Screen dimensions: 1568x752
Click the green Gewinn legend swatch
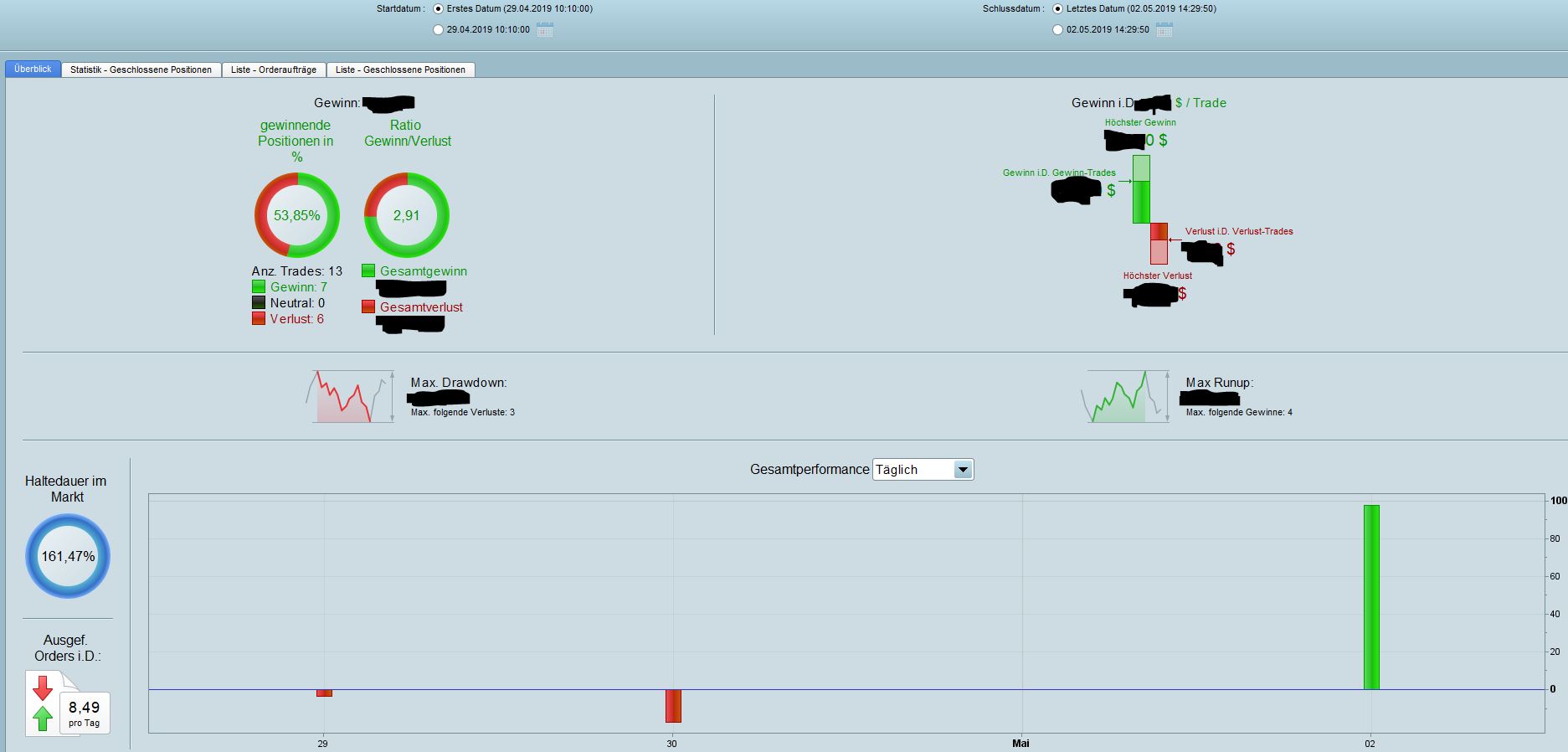coord(259,286)
